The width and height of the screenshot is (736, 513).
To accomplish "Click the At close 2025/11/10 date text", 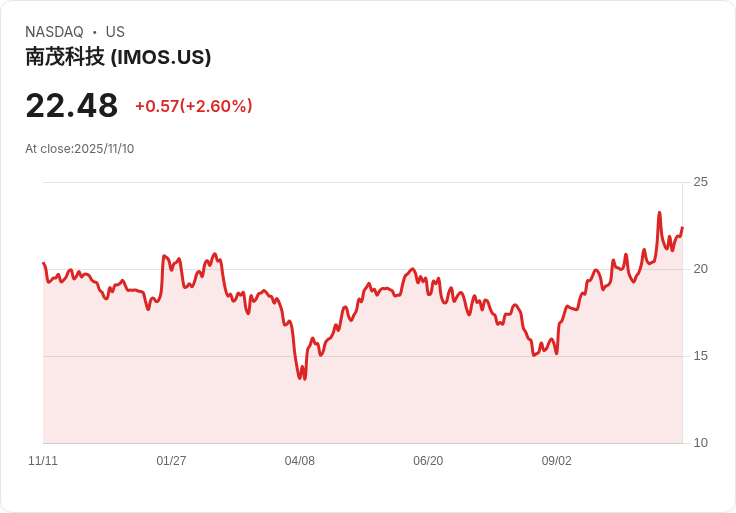I will 80,149.
